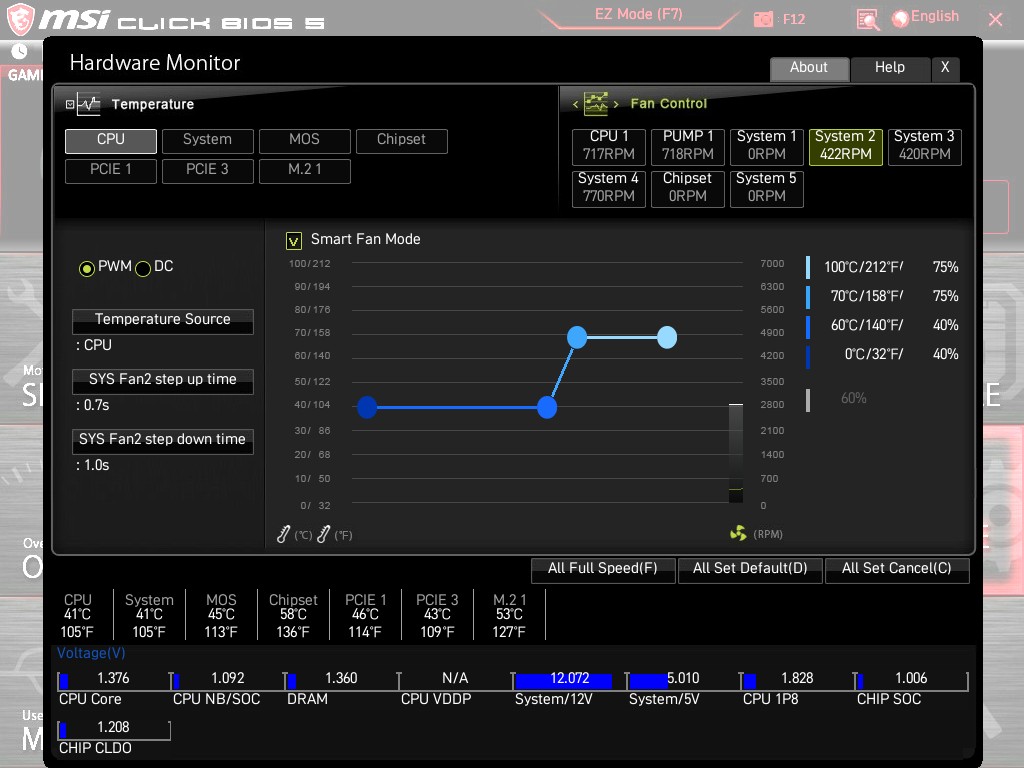Image resolution: width=1024 pixels, height=768 pixels.
Task: Click the screenshot camera F12 icon
Action: pos(763,20)
